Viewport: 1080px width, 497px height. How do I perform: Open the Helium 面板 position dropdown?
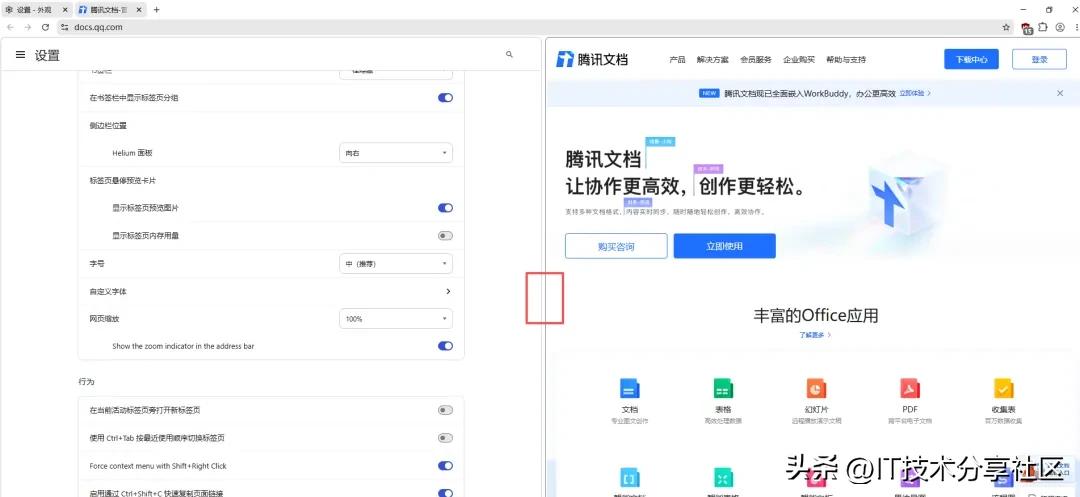[x=396, y=153]
